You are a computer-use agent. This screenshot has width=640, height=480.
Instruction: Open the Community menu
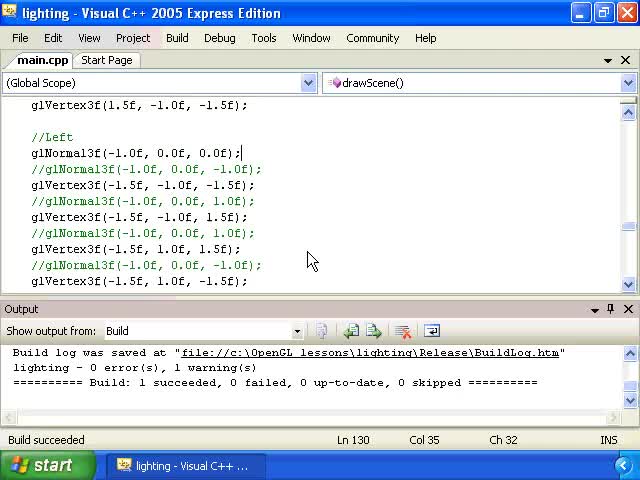point(373,38)
